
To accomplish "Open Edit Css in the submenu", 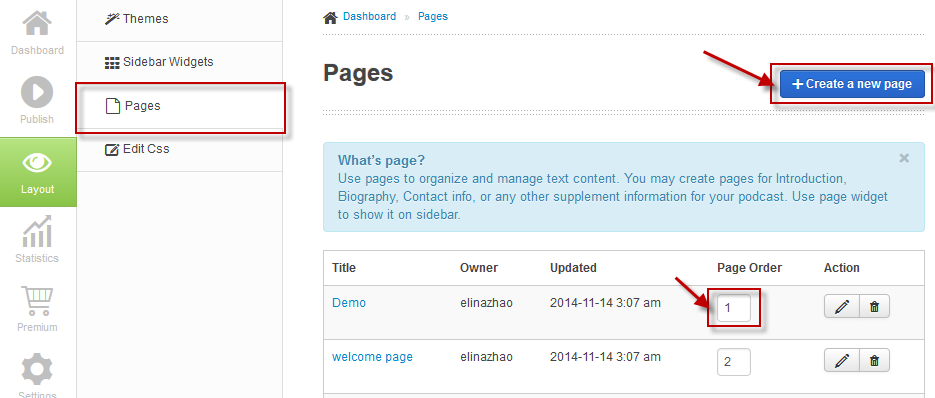I will [x=179, y=149].
